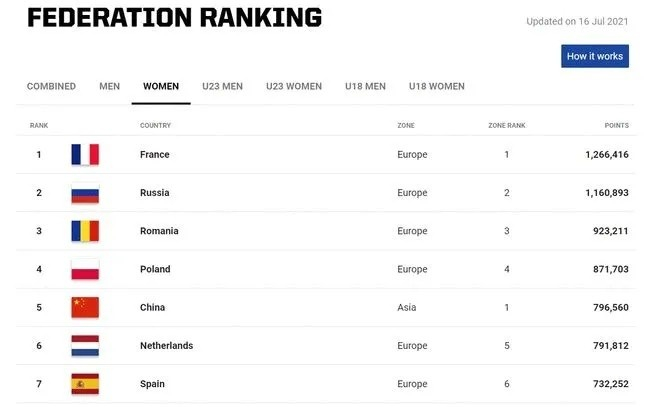Select the Women ranking tab

pos(161,87)
